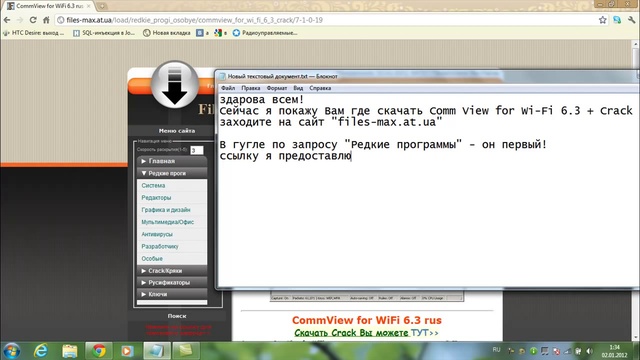640x360 pixels.
Task: Open the volume speaker tray icon
Action: [589, 351]
